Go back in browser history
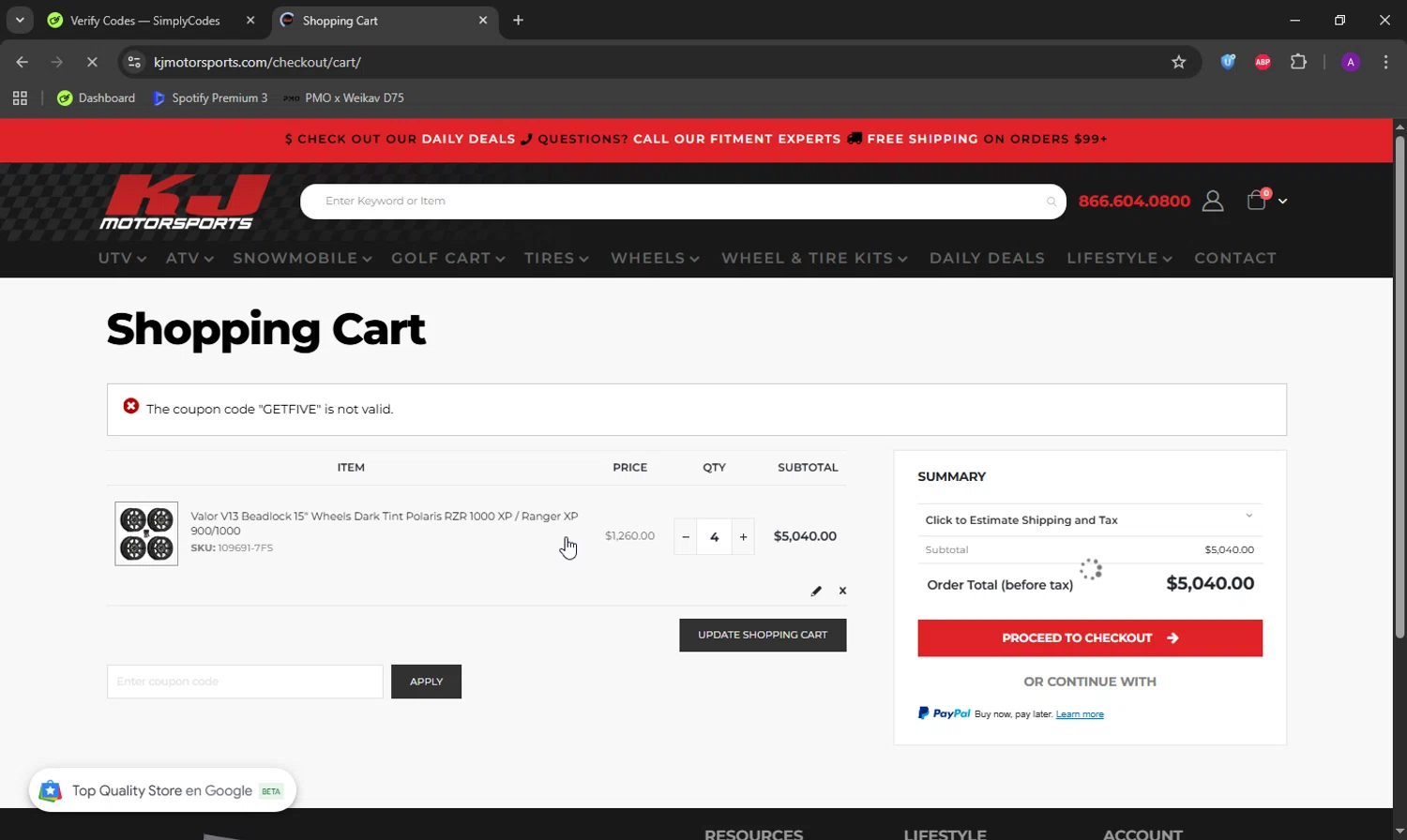 pyautogui.click(x=23, y=62)
